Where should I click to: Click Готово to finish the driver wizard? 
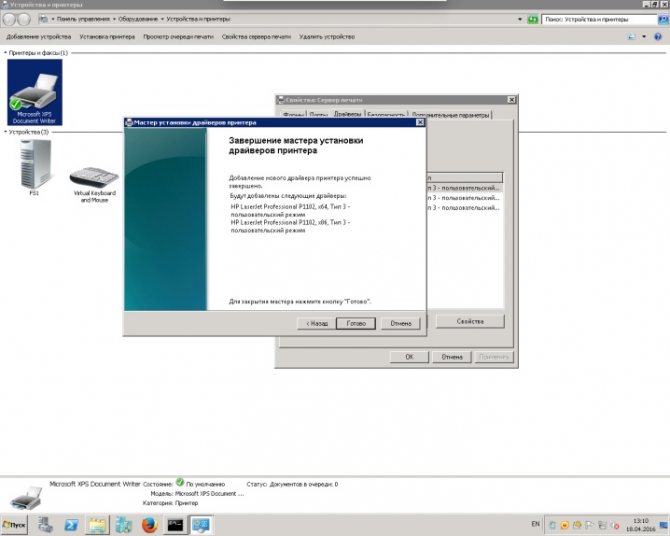pyautogui.click(x=356, y=323)
